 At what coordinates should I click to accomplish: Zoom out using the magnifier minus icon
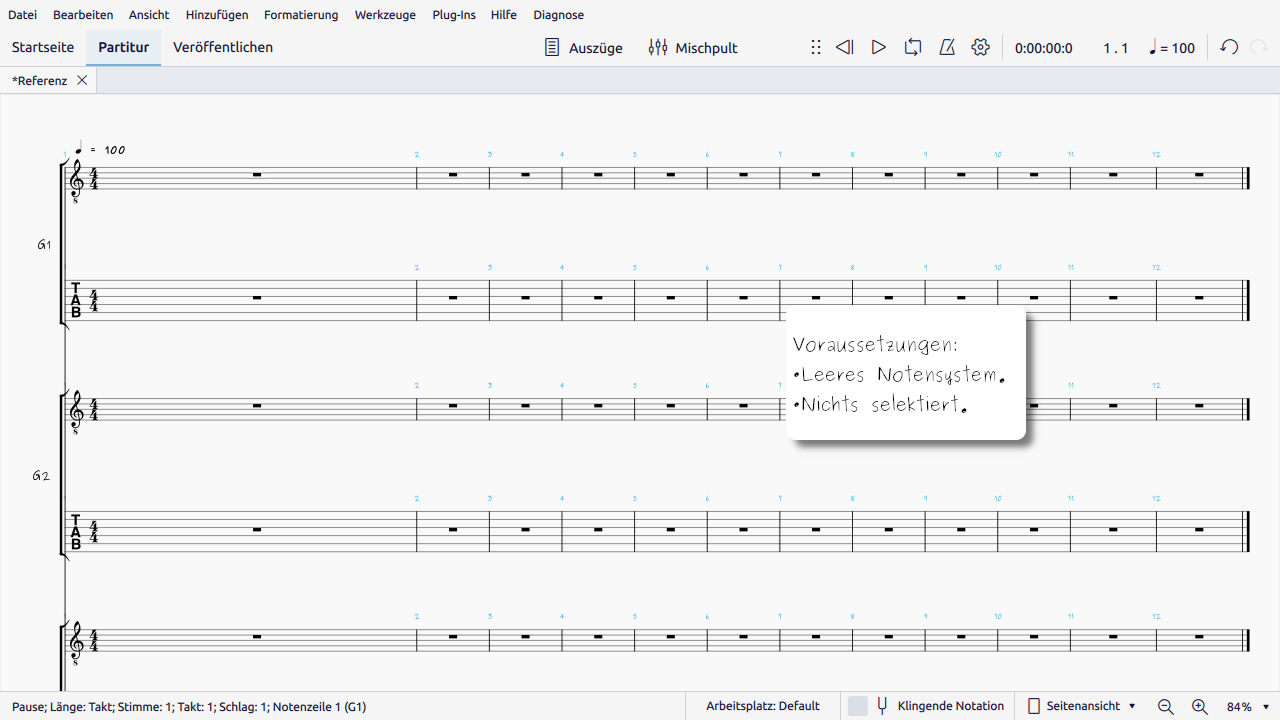click(x=1165, y=706)
